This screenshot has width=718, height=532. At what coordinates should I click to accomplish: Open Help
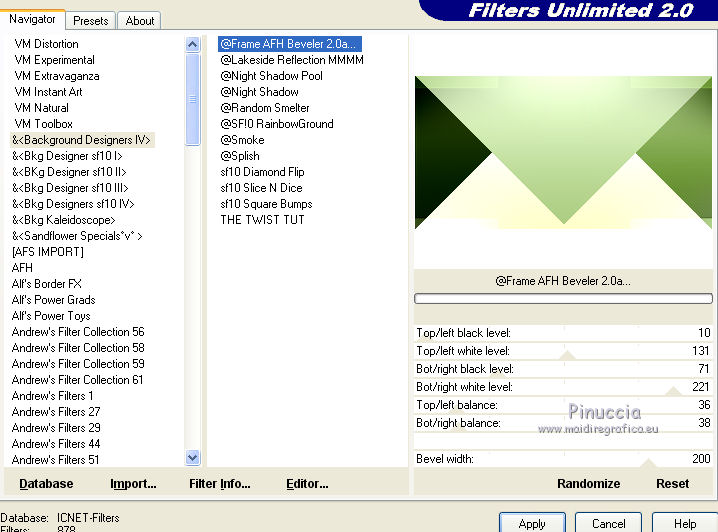[685, 523]
